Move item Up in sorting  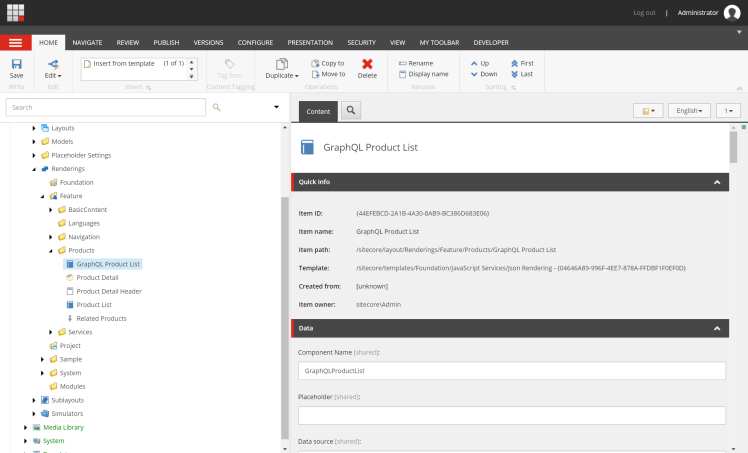click(x=479, y=63)
